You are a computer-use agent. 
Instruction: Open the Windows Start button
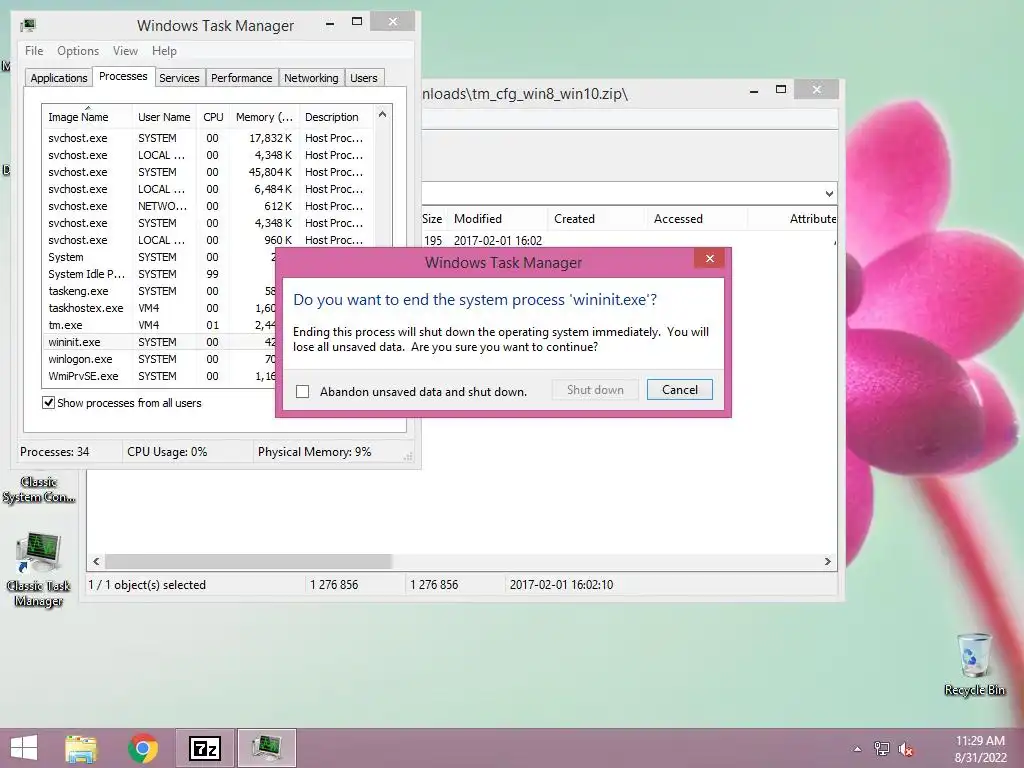(24, 748)
